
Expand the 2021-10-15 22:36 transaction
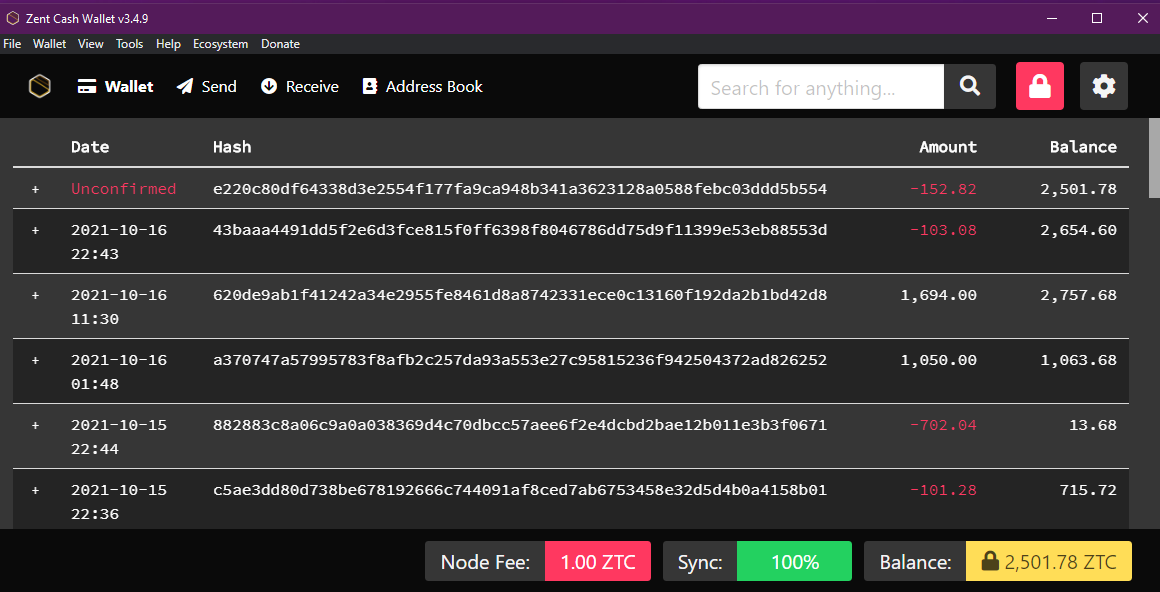(35, 490)
